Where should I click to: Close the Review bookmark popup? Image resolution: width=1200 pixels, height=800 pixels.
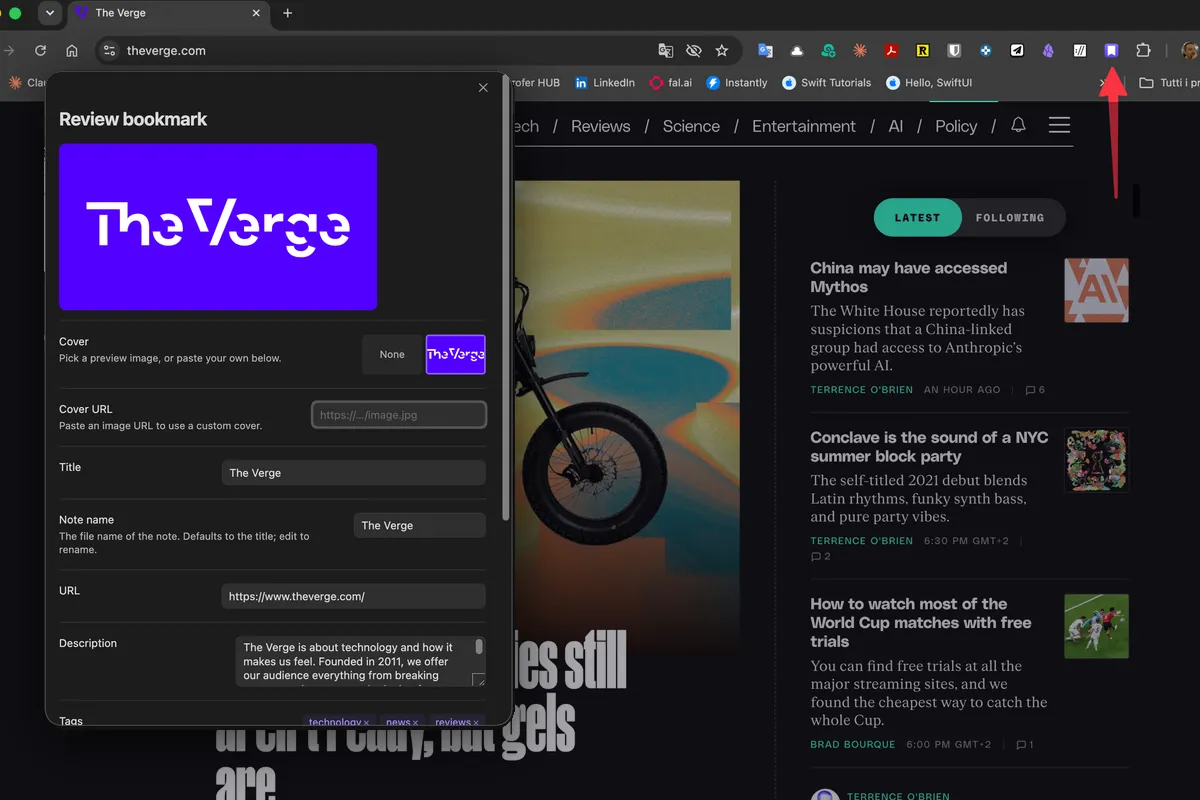coord(483,88)
